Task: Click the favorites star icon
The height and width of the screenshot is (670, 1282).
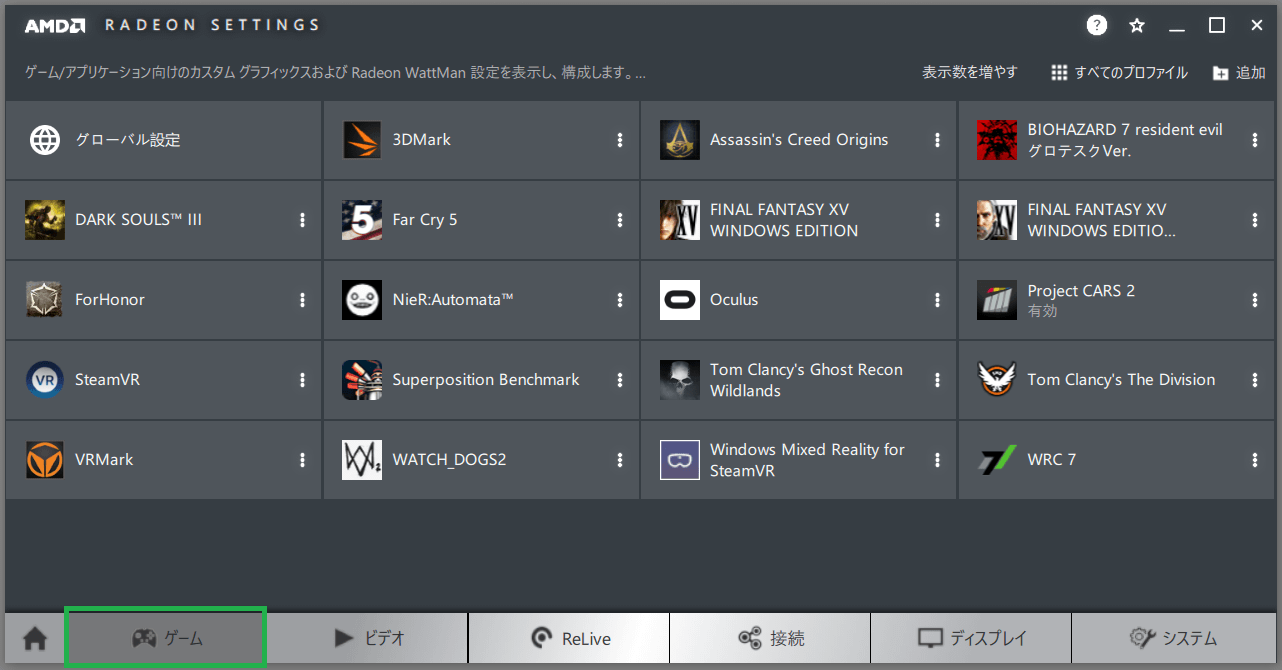Action: point(1137,25)
